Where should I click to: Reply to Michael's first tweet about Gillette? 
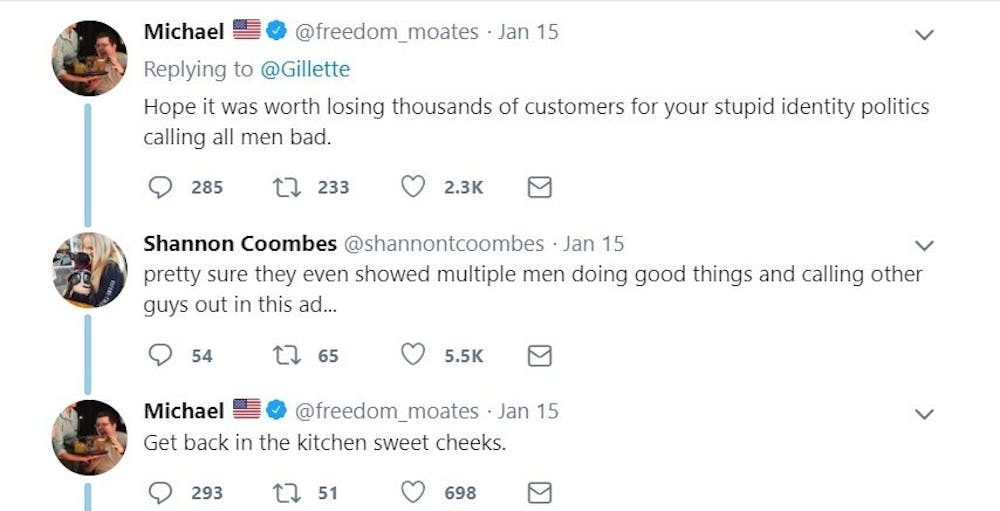160,187
